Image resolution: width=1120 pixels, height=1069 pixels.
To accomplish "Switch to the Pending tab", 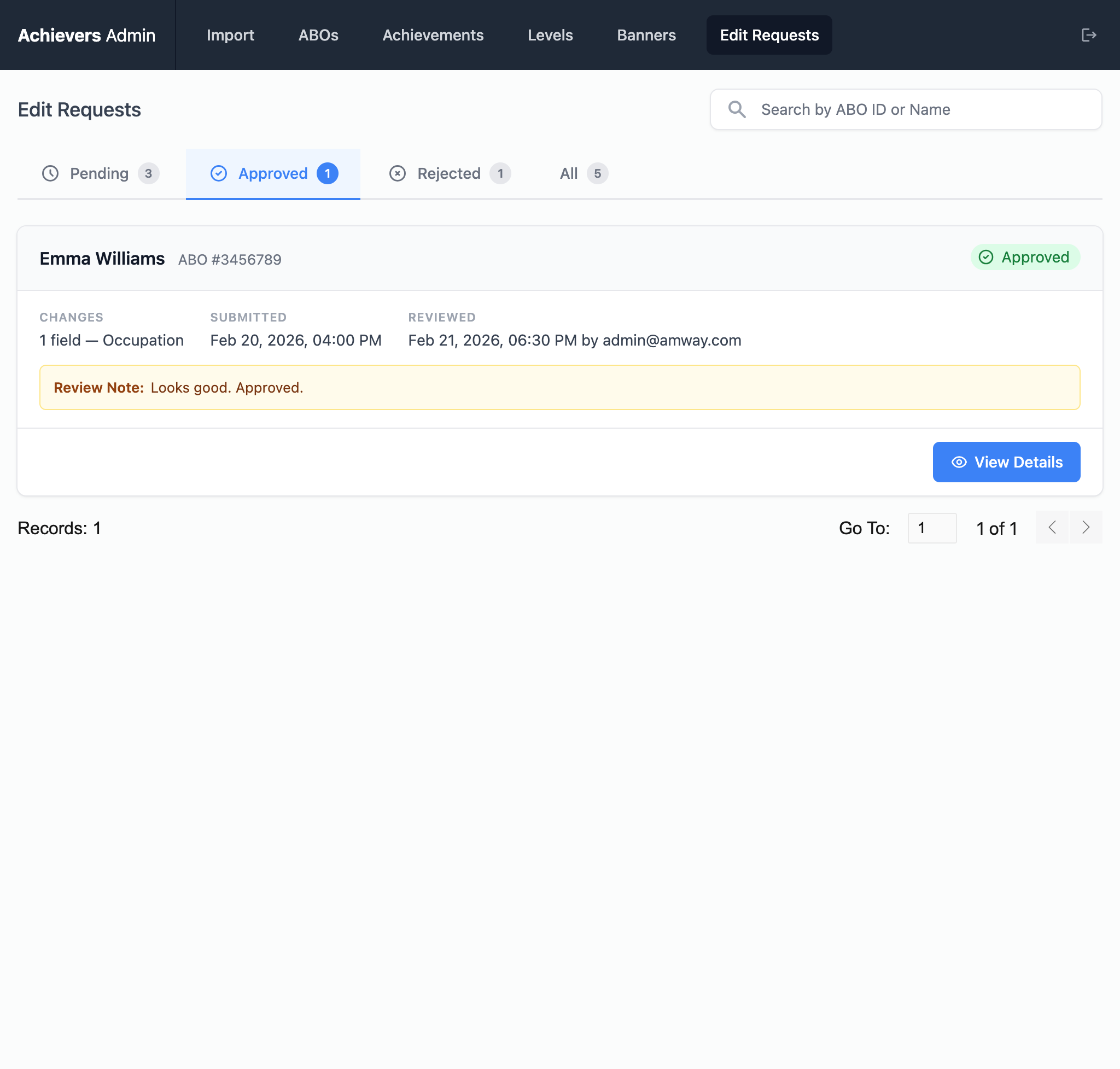I will pos(100,174).
